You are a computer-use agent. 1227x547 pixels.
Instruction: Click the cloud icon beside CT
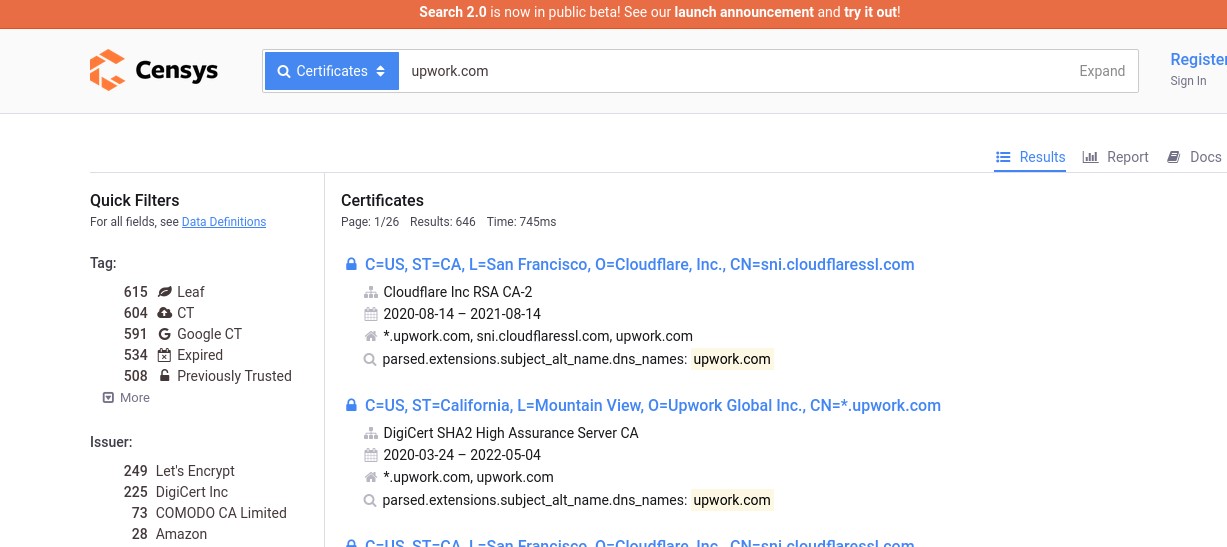pyautogui.click(x=165, y=313)
